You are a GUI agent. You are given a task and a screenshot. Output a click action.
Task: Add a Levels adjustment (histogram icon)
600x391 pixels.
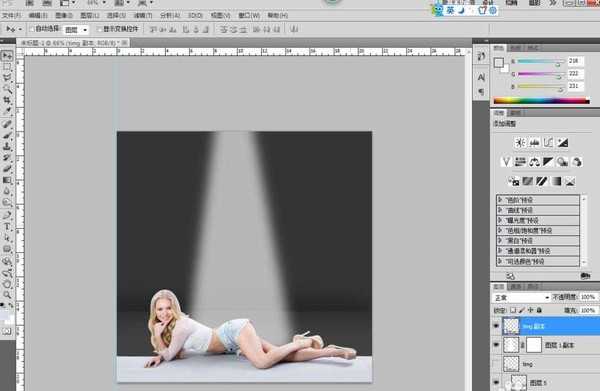[534, 143]
